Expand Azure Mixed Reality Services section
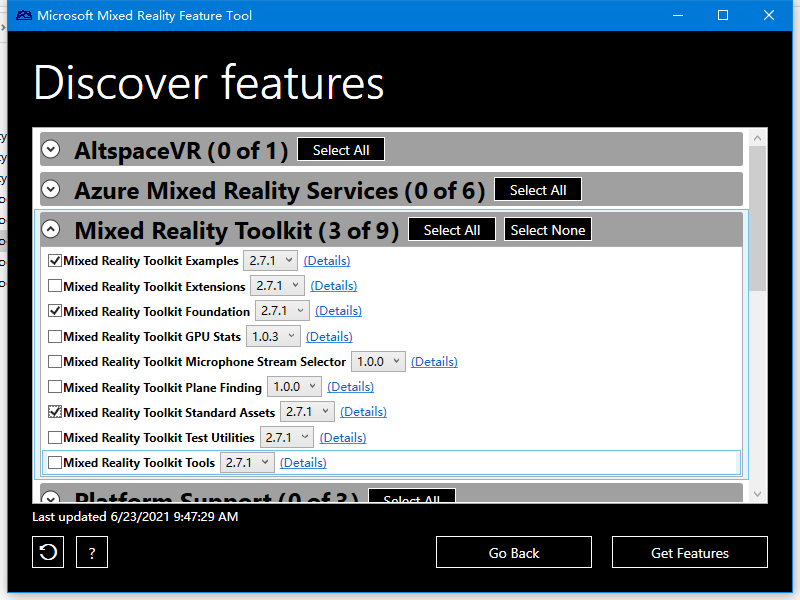 tap(51, 189)
